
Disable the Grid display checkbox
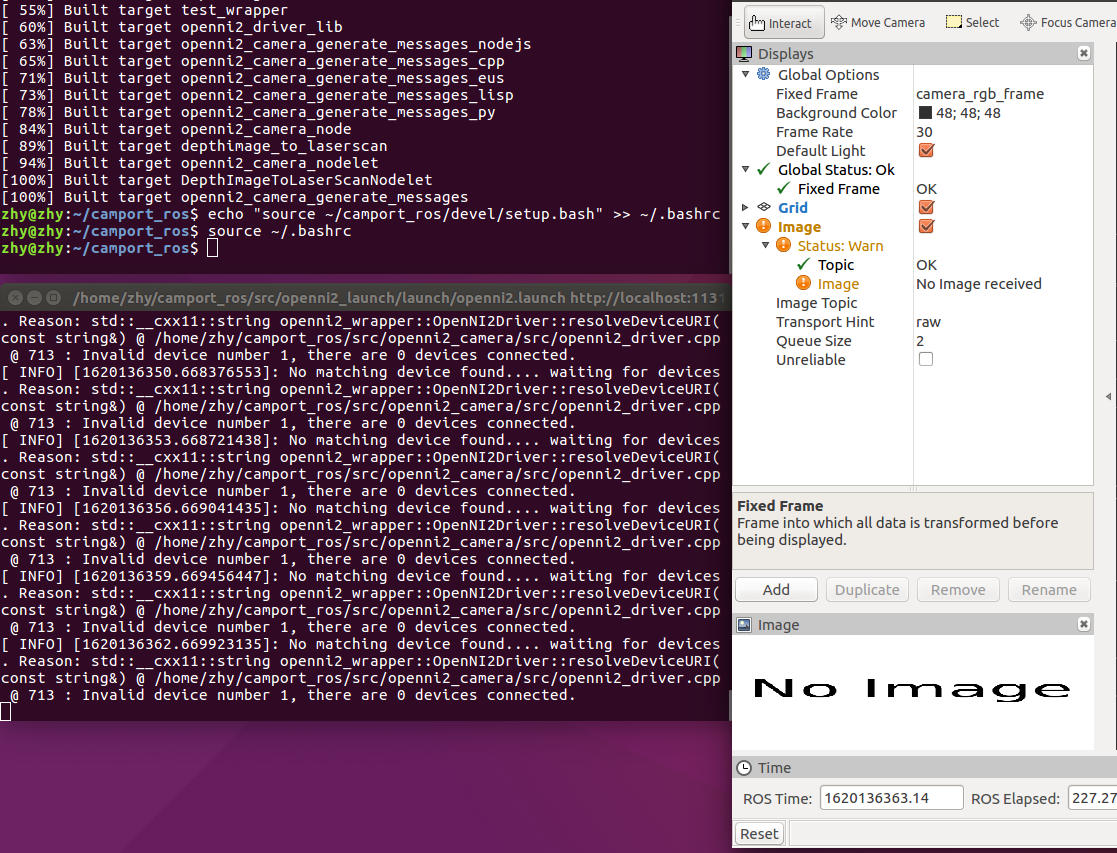pos(926,207)
